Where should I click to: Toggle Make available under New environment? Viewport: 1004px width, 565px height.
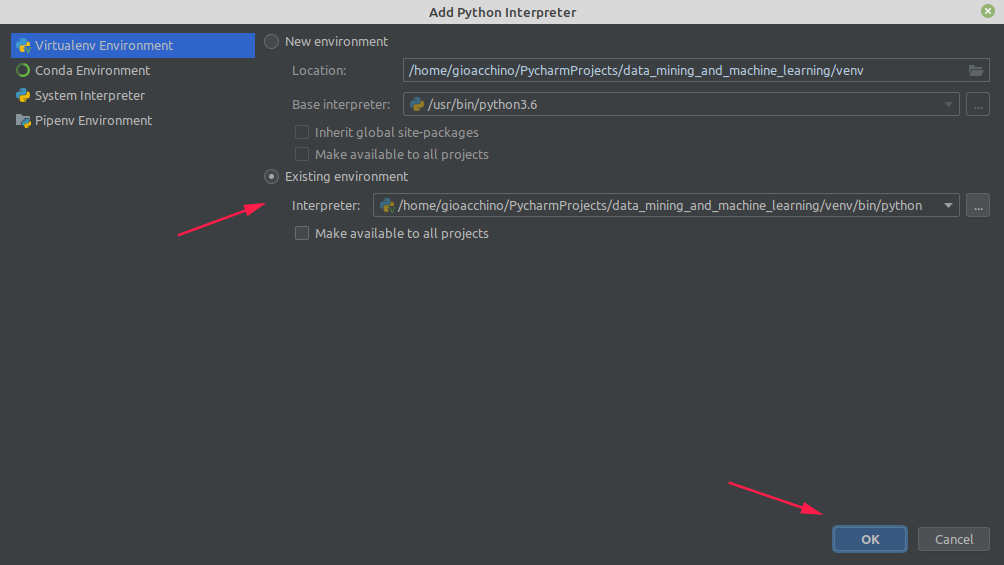(302, 154)
